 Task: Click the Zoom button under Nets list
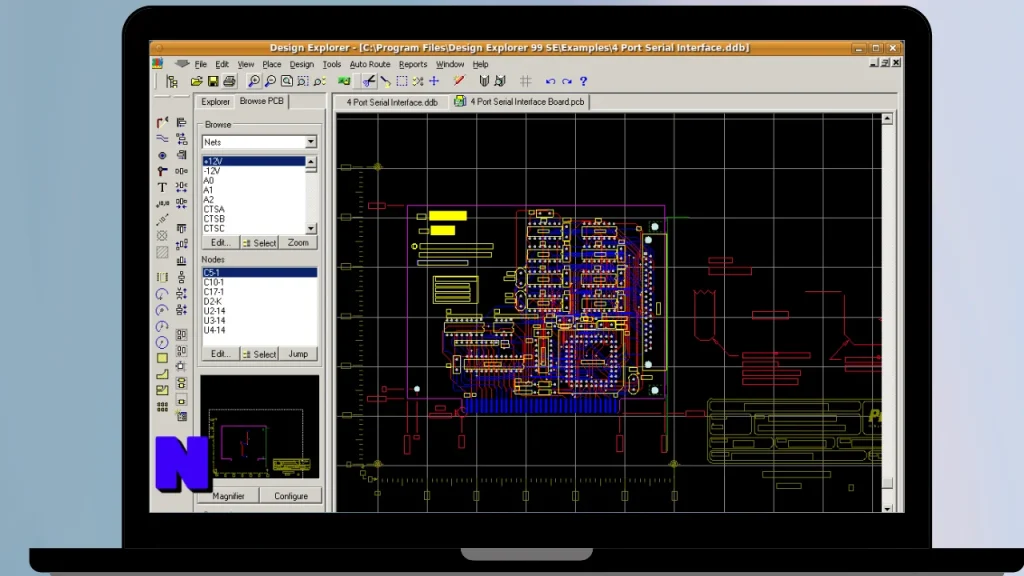coord(298,243)
